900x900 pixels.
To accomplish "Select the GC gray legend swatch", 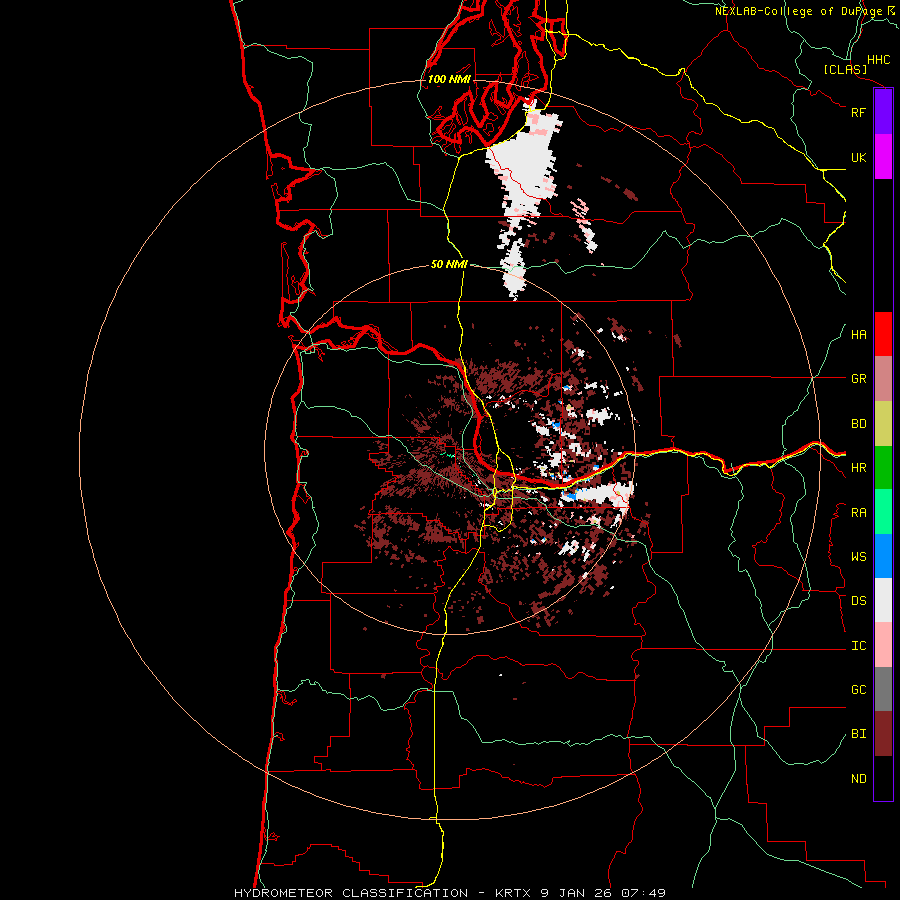I will coord(883,689).
